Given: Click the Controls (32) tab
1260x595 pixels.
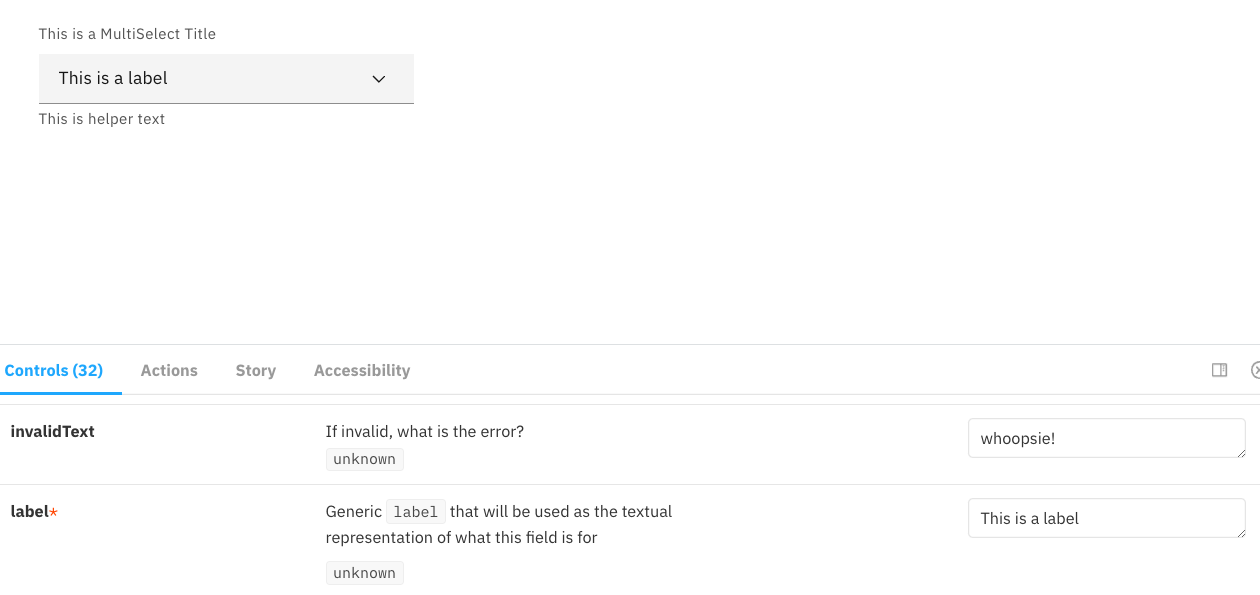Looking at the screenshot, I should point(53,370).
